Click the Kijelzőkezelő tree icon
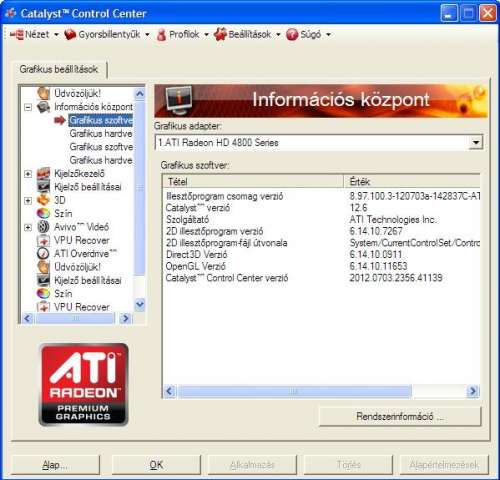 pos(43,174)
